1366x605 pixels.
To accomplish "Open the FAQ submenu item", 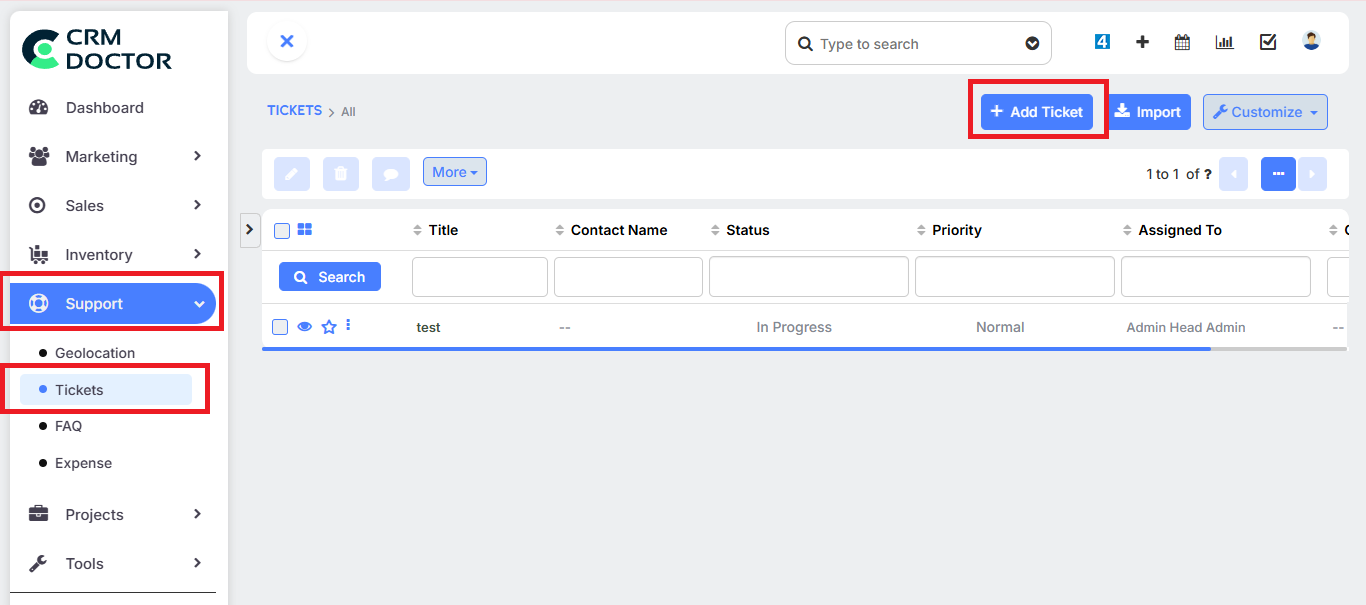I will [68, 426].
